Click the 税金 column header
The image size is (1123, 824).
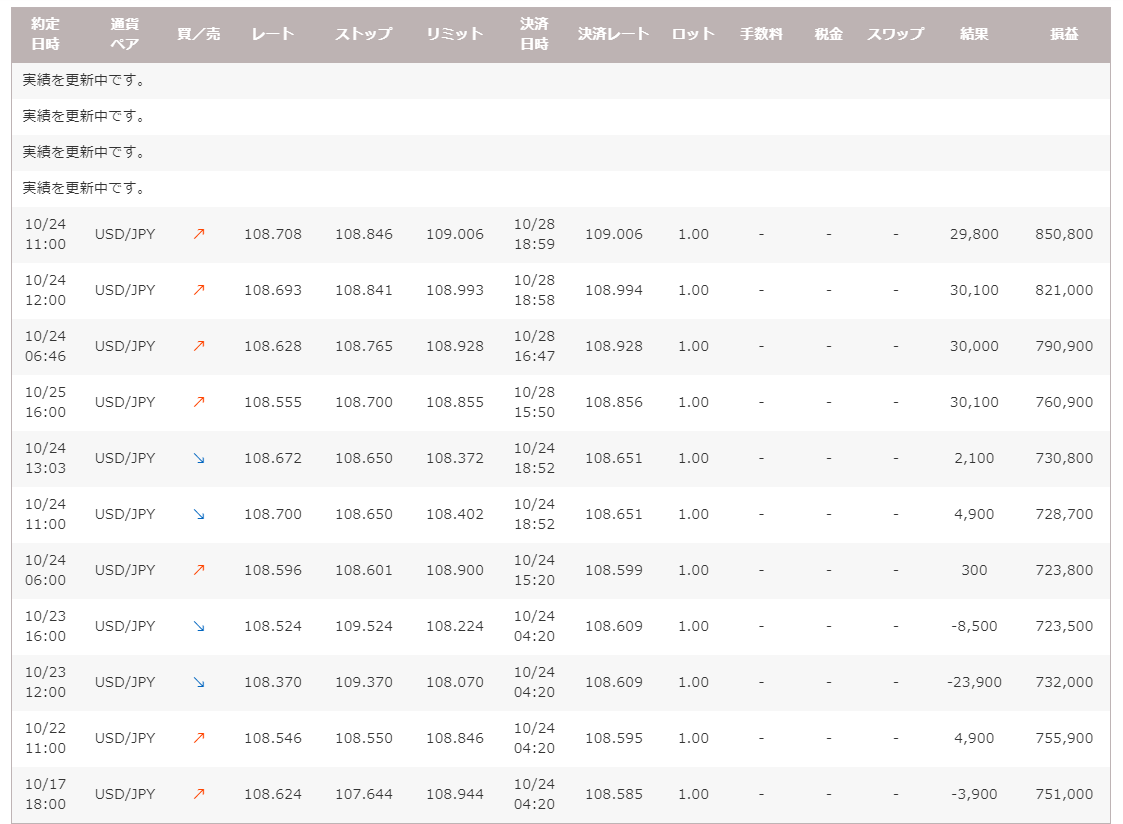tap(829, 34)
